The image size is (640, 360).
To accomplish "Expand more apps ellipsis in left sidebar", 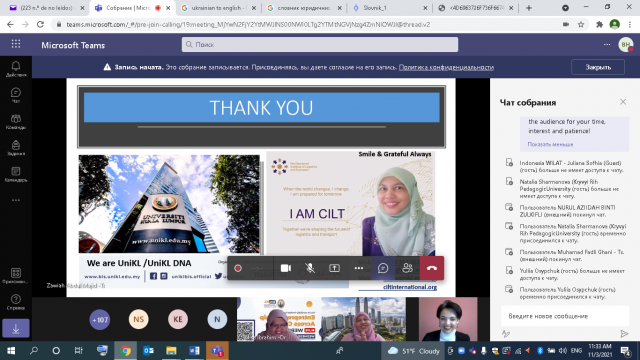I will pos(16,200).
